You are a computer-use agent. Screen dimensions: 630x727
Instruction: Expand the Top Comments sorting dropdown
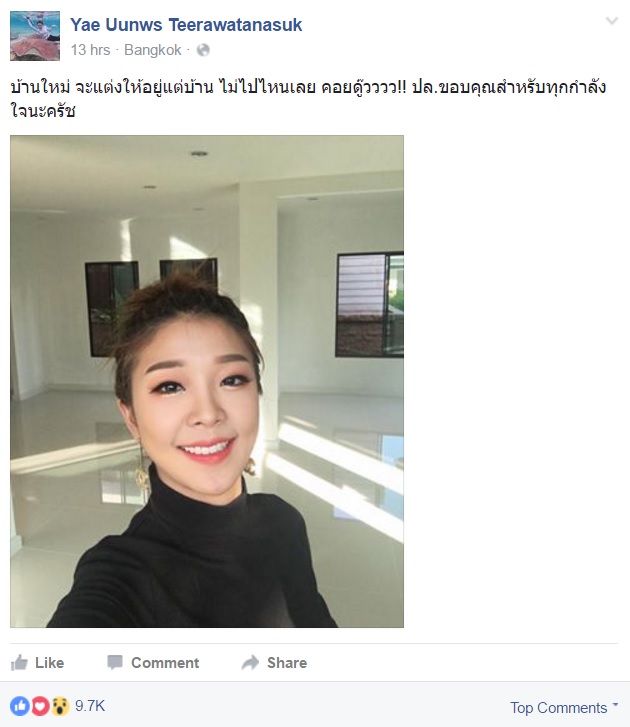[615, 705]
